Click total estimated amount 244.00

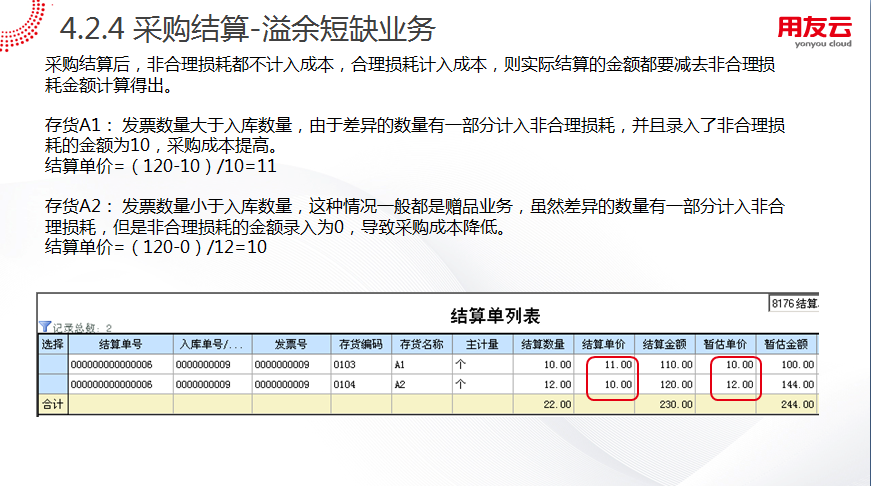[786, 404]
